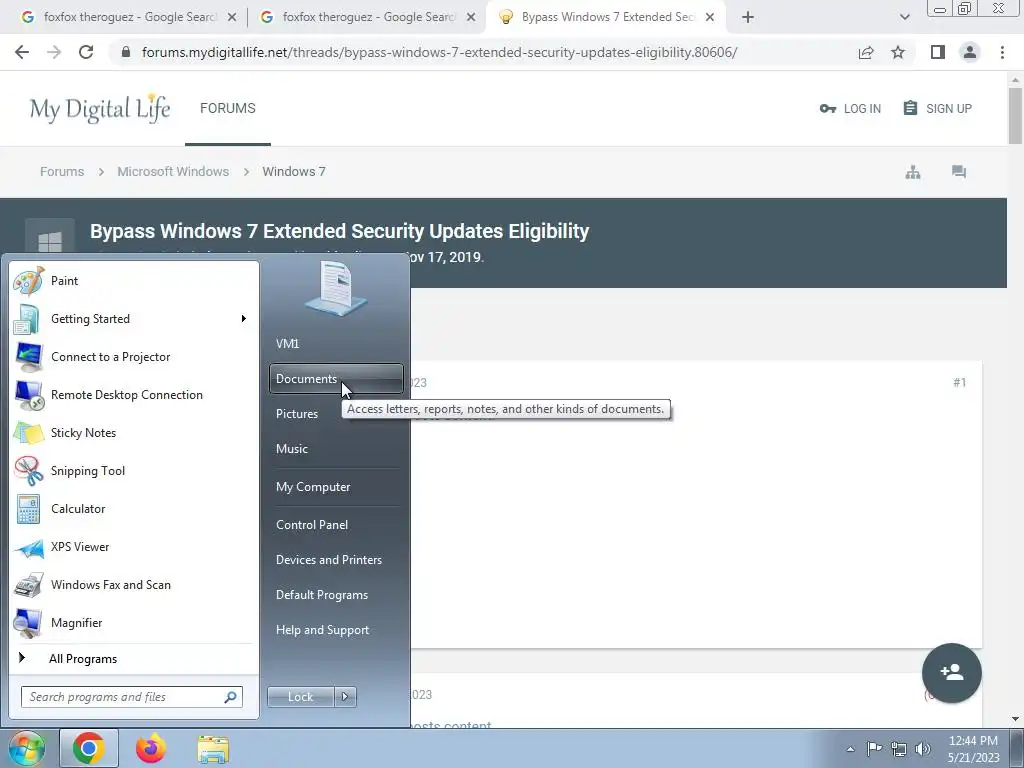This screenshot has height=768, width=1024.
Task: Open the shutdown options arrow next to Lock
Action: (345, 697)
